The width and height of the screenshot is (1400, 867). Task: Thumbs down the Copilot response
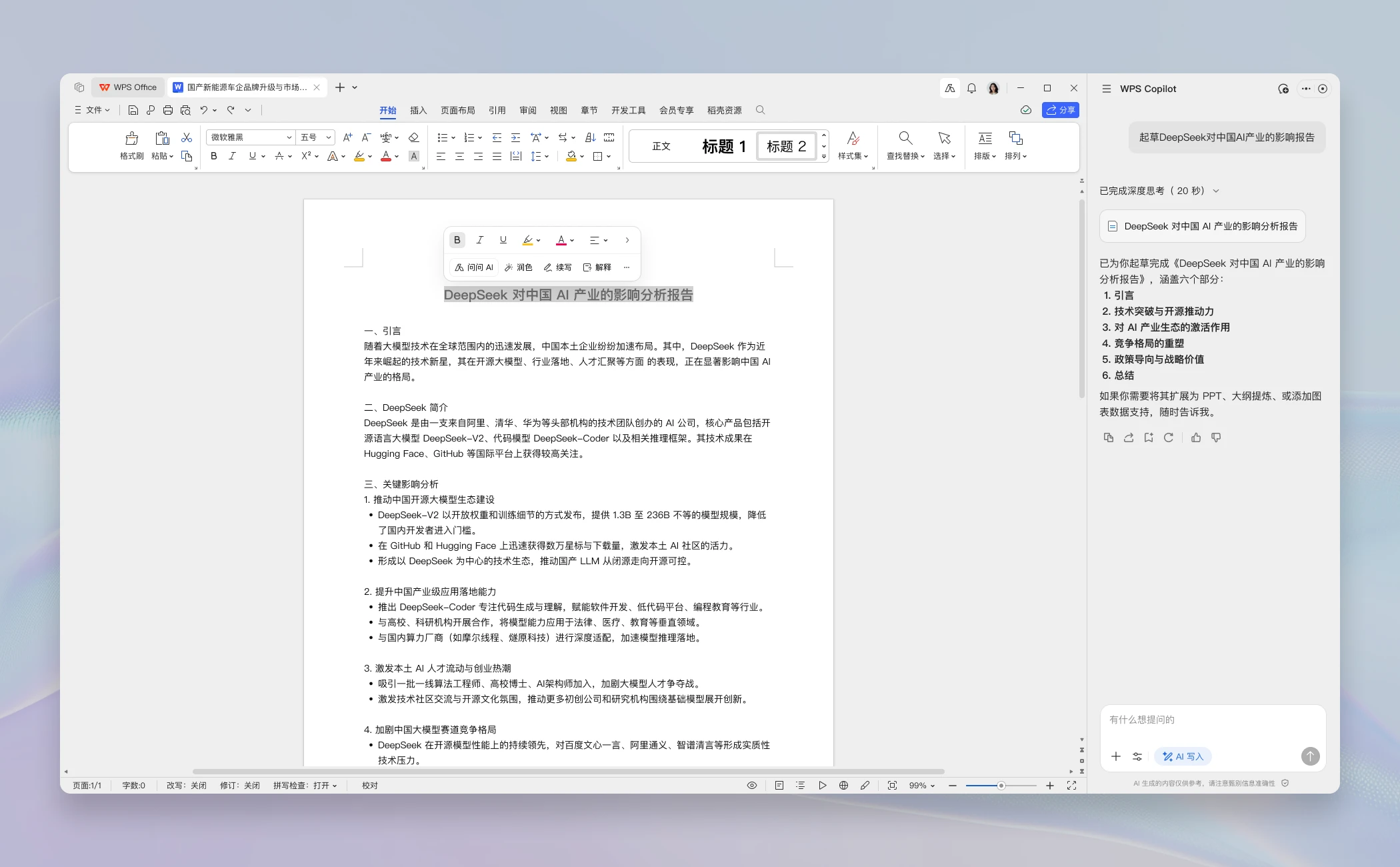(1216, 438)
